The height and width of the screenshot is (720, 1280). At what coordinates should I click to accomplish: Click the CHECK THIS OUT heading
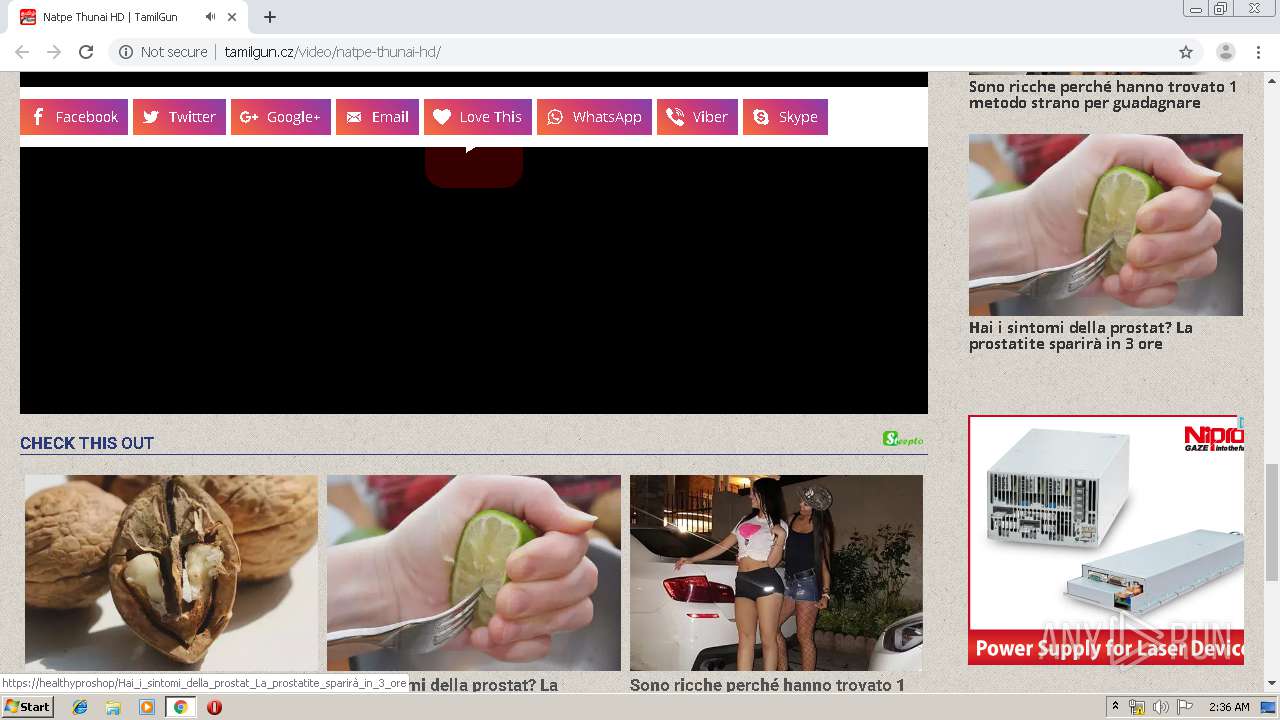click(87, 443)
